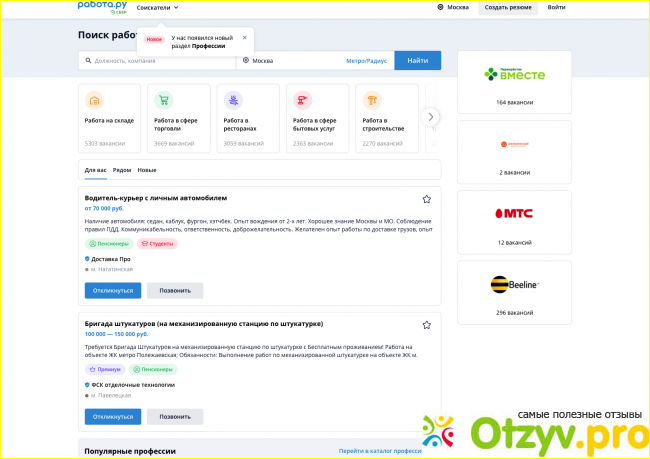The image size is (650, 459).
Task: Open the Метро/Радиус selector
Action: (365, 61)
